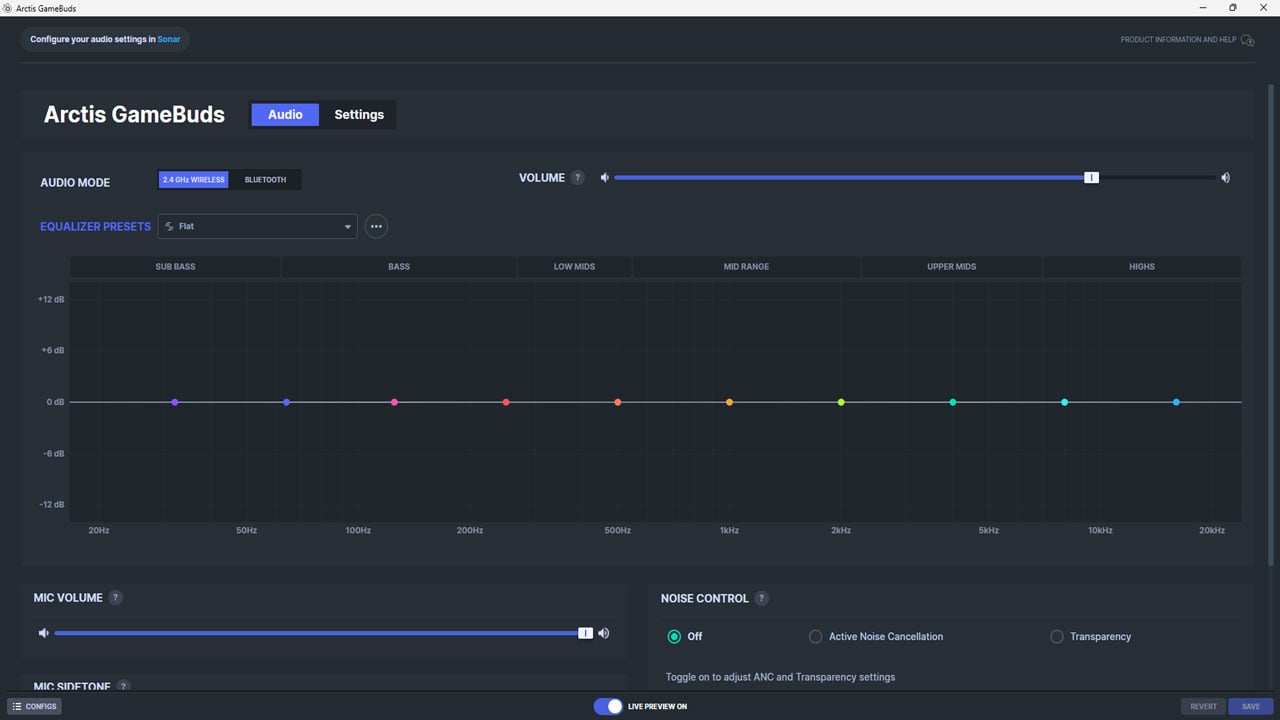Select Bluetooth audio mode
The width and height of the screenshot is (1280, 720).
point(265,180)
